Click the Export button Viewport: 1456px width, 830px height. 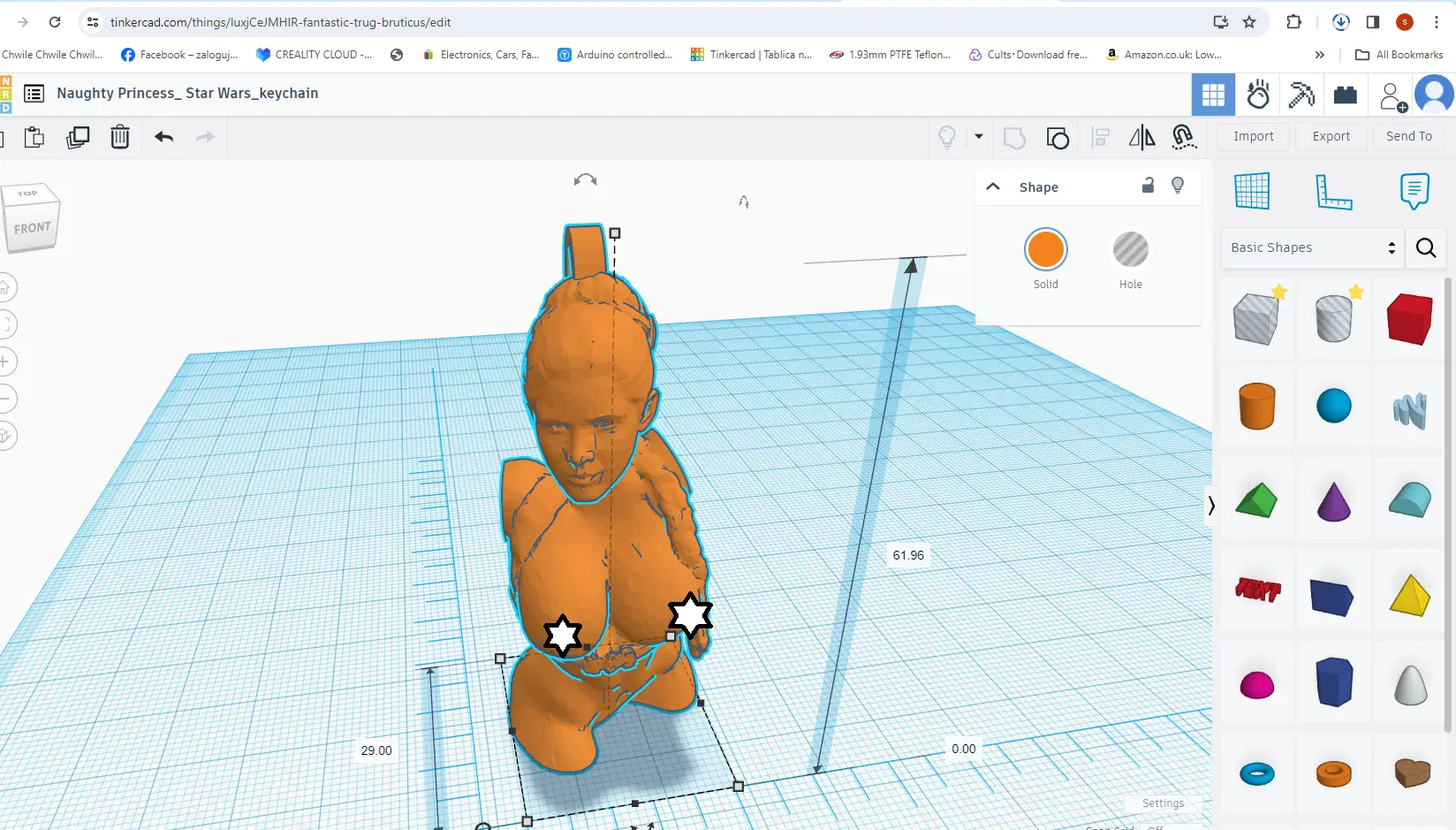(x=1331, y=136)
